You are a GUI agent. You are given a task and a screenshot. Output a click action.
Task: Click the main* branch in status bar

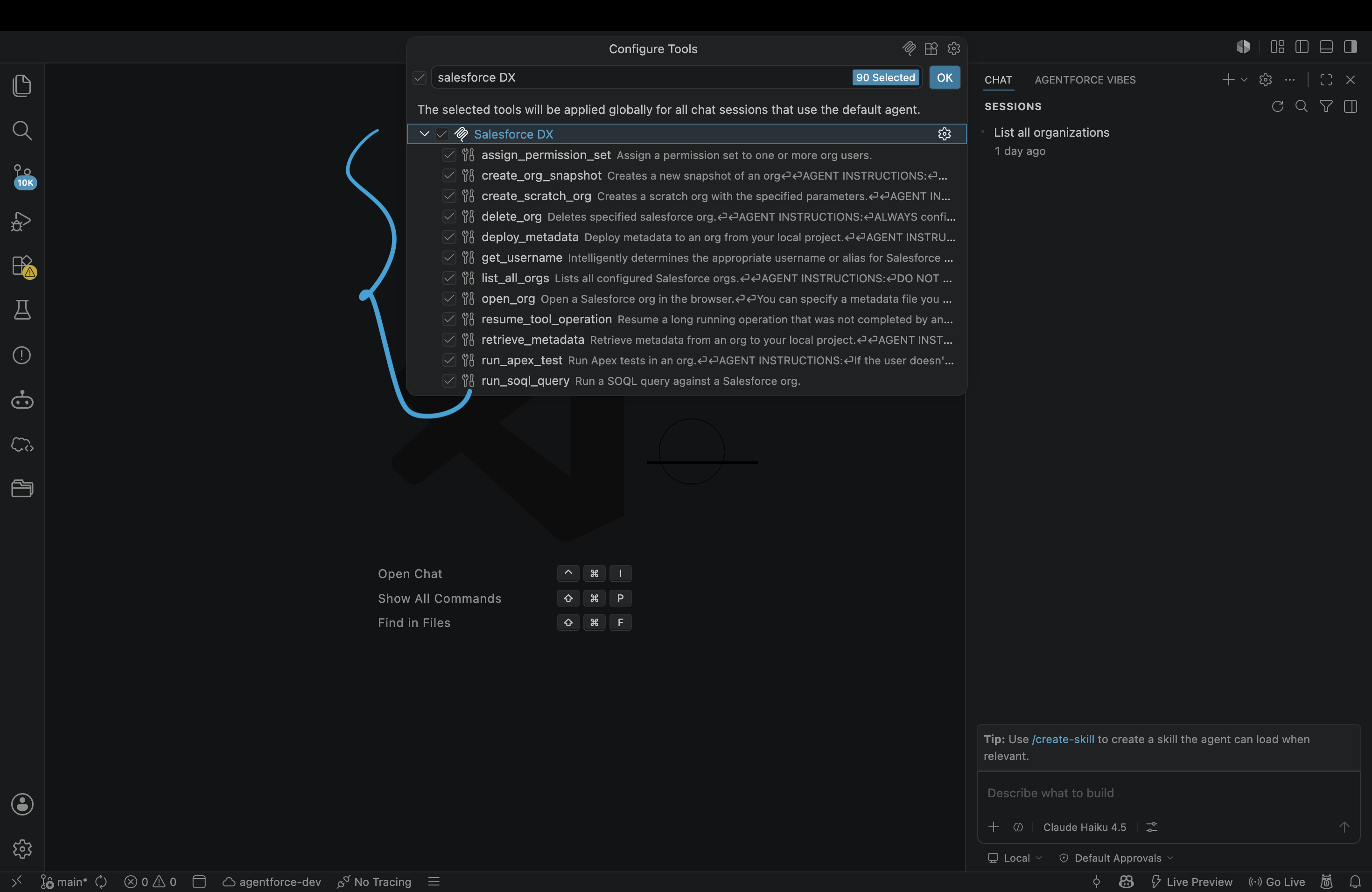point(64,882)
